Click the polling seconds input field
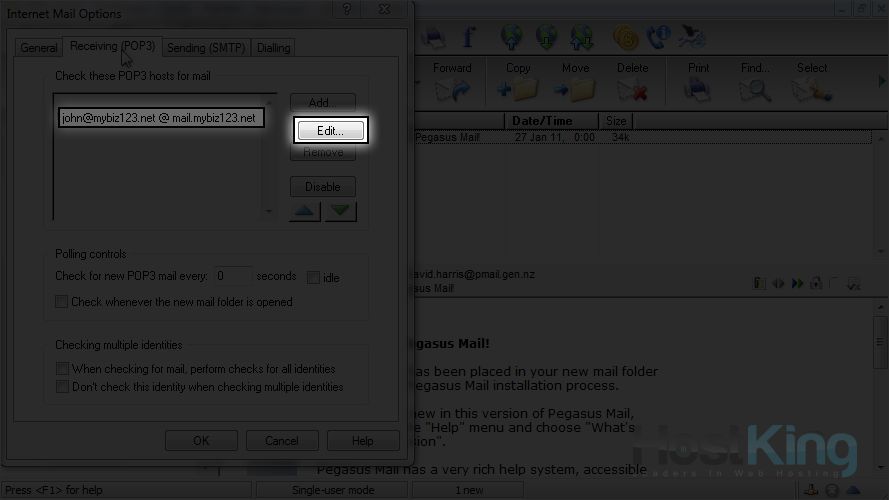The image size is (889, 500). [x=233, y=276]
